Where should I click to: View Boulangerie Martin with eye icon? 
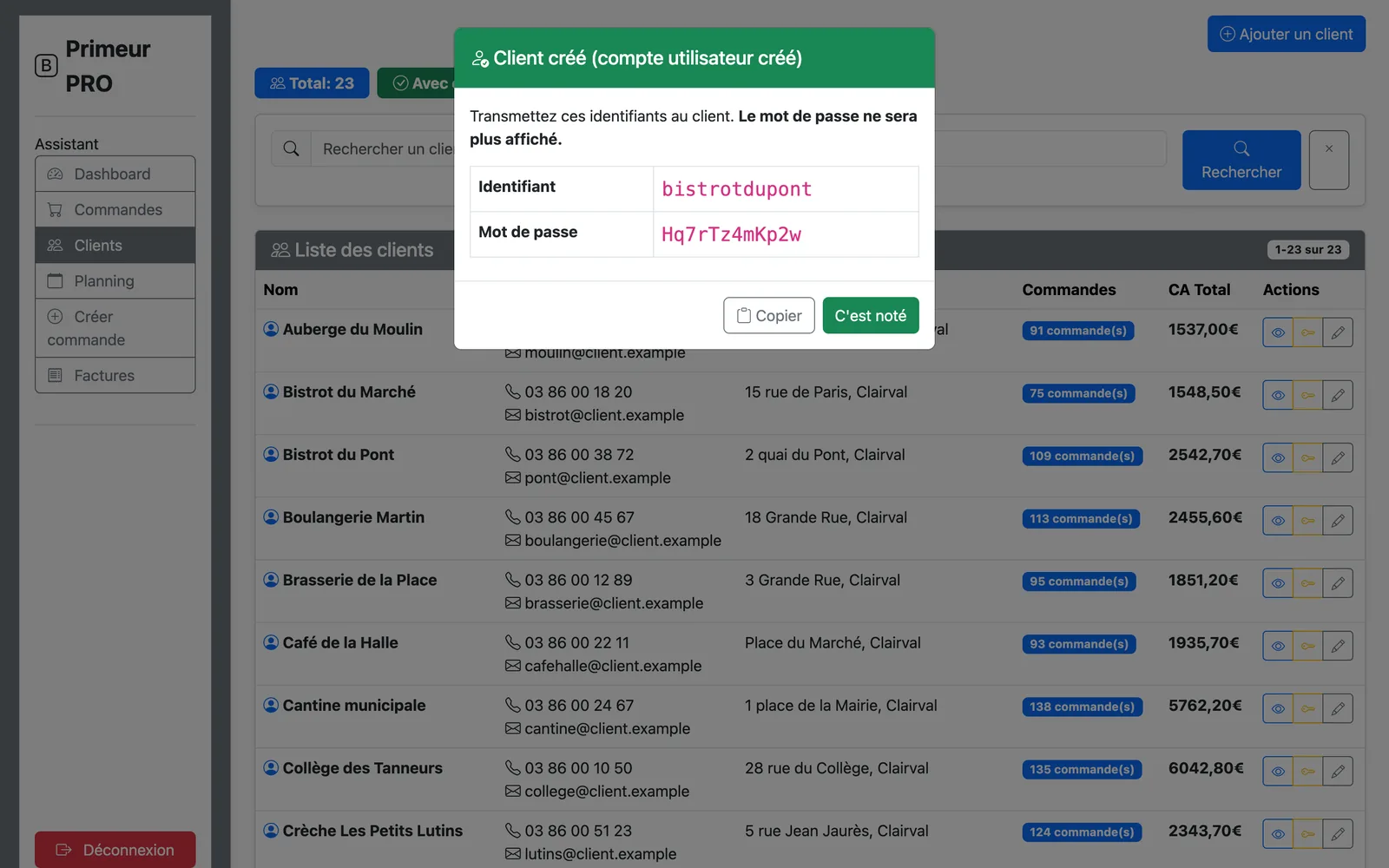(1278, 521)
